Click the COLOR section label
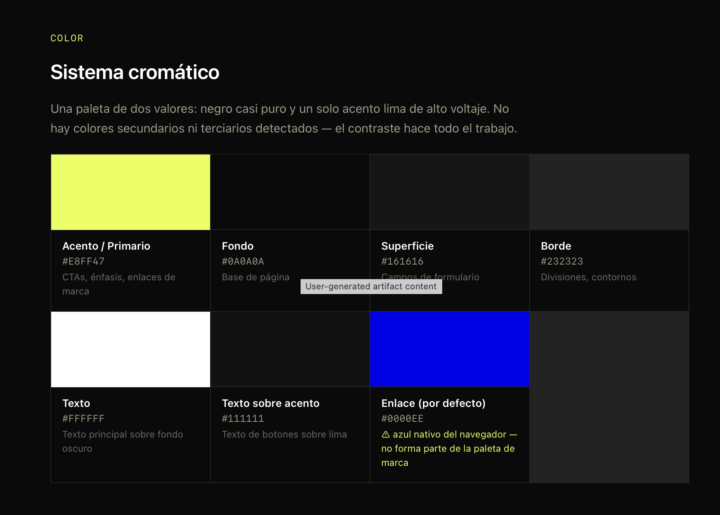Screen dimensions: 720x515 67,38
